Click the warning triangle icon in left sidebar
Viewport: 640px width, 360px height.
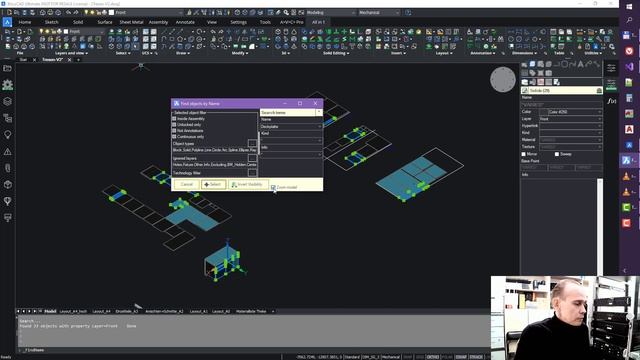coord(7,151)
